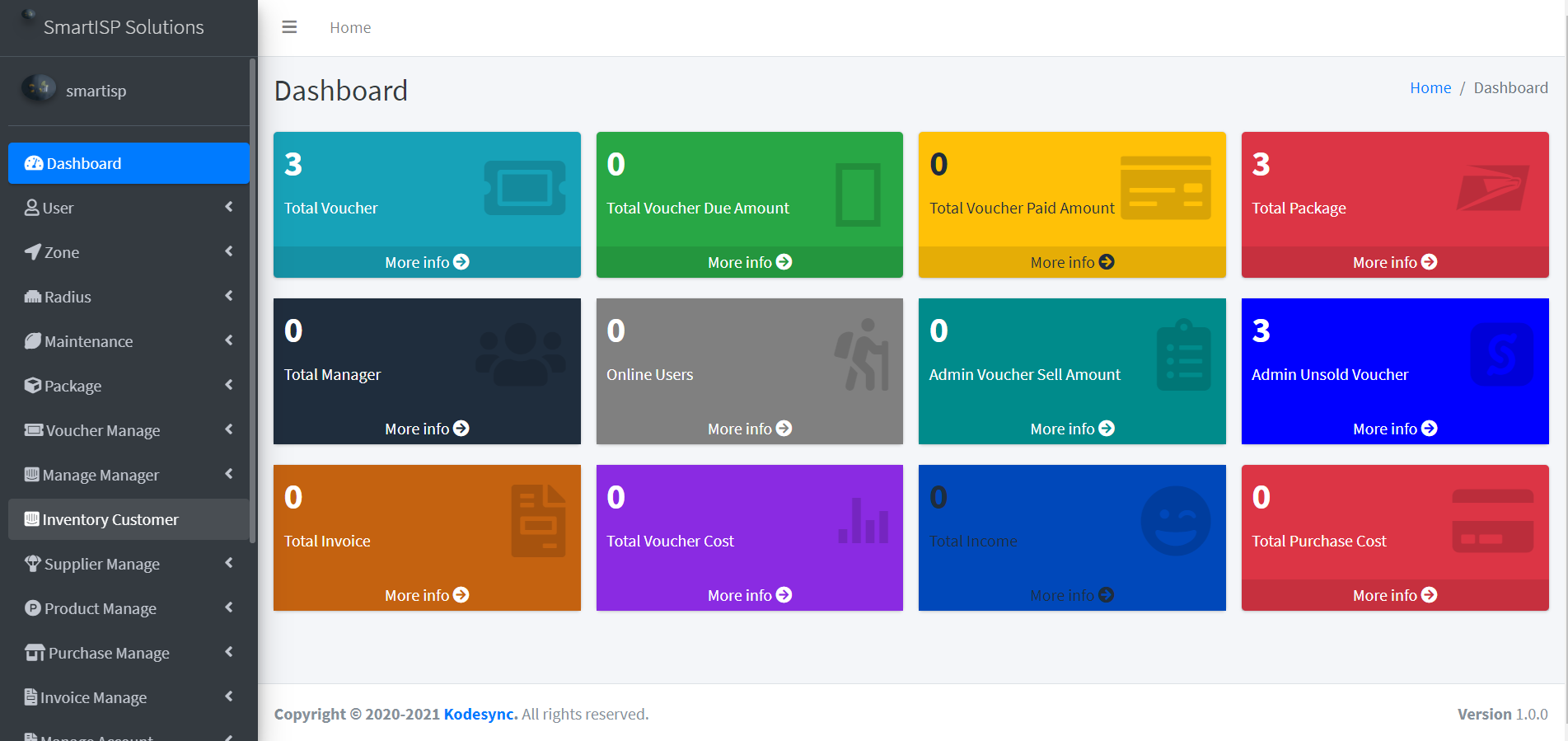Click the invoice icon on Total Invoice card
The height and width of the screenshot is (741, 1568).
click(x=539, y=521)
